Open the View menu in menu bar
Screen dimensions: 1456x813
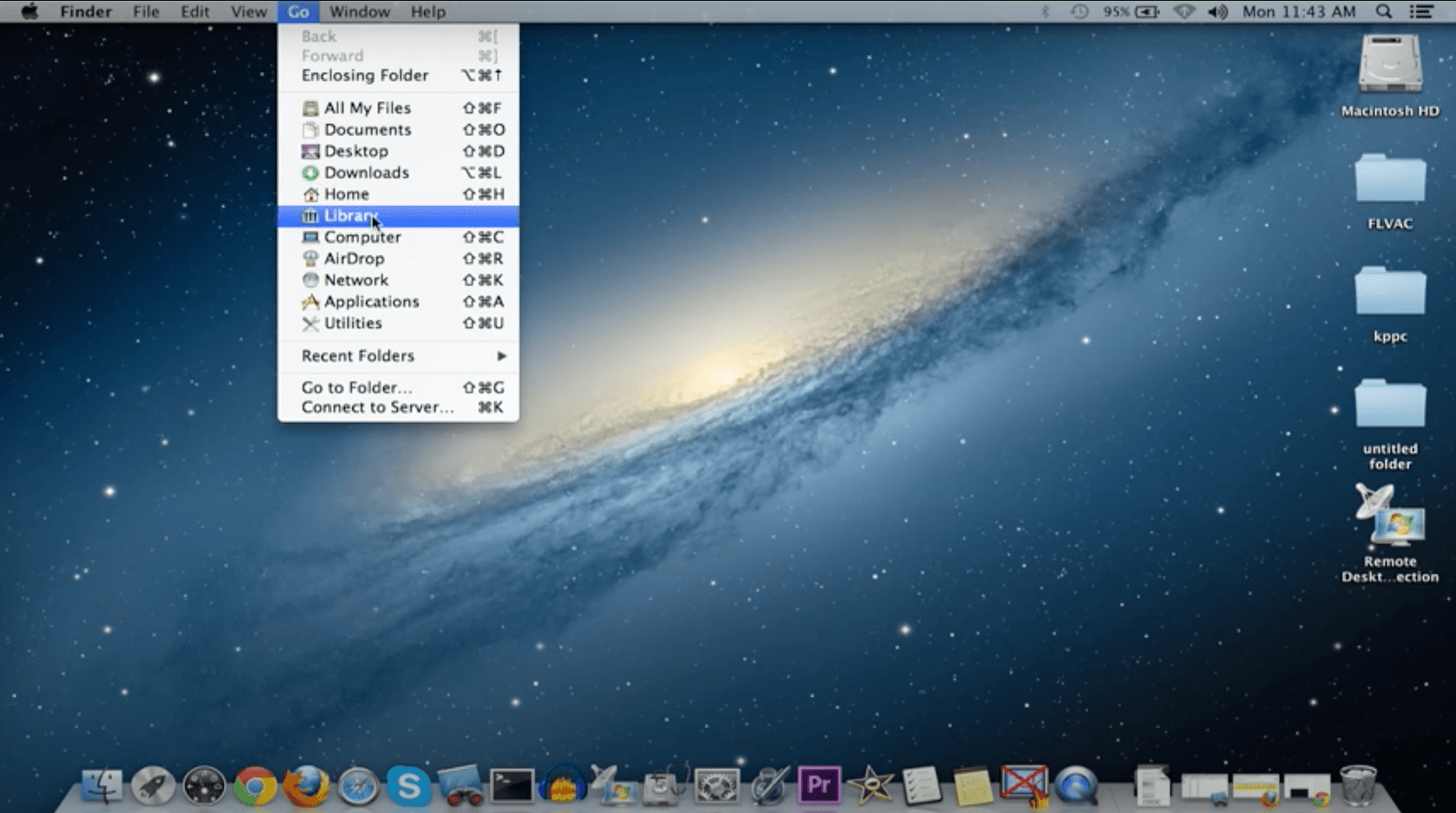(248, 11)
